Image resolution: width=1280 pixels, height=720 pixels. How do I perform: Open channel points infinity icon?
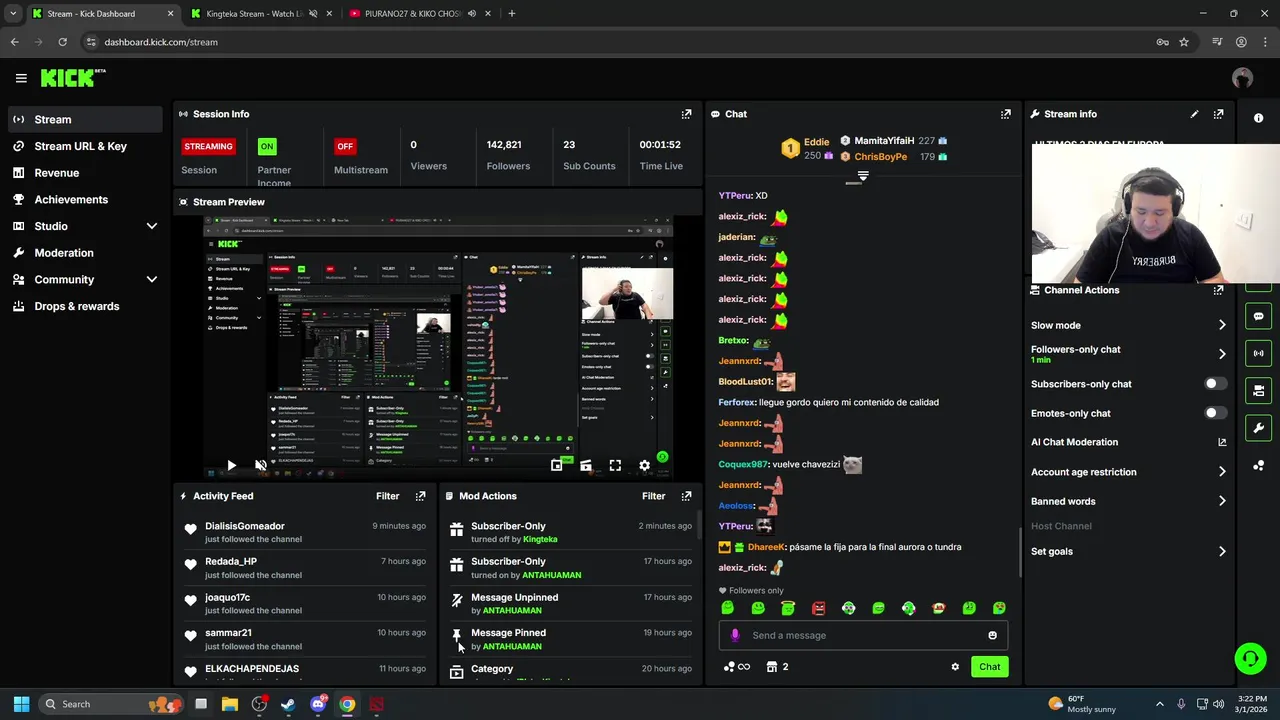click(736, 667)
